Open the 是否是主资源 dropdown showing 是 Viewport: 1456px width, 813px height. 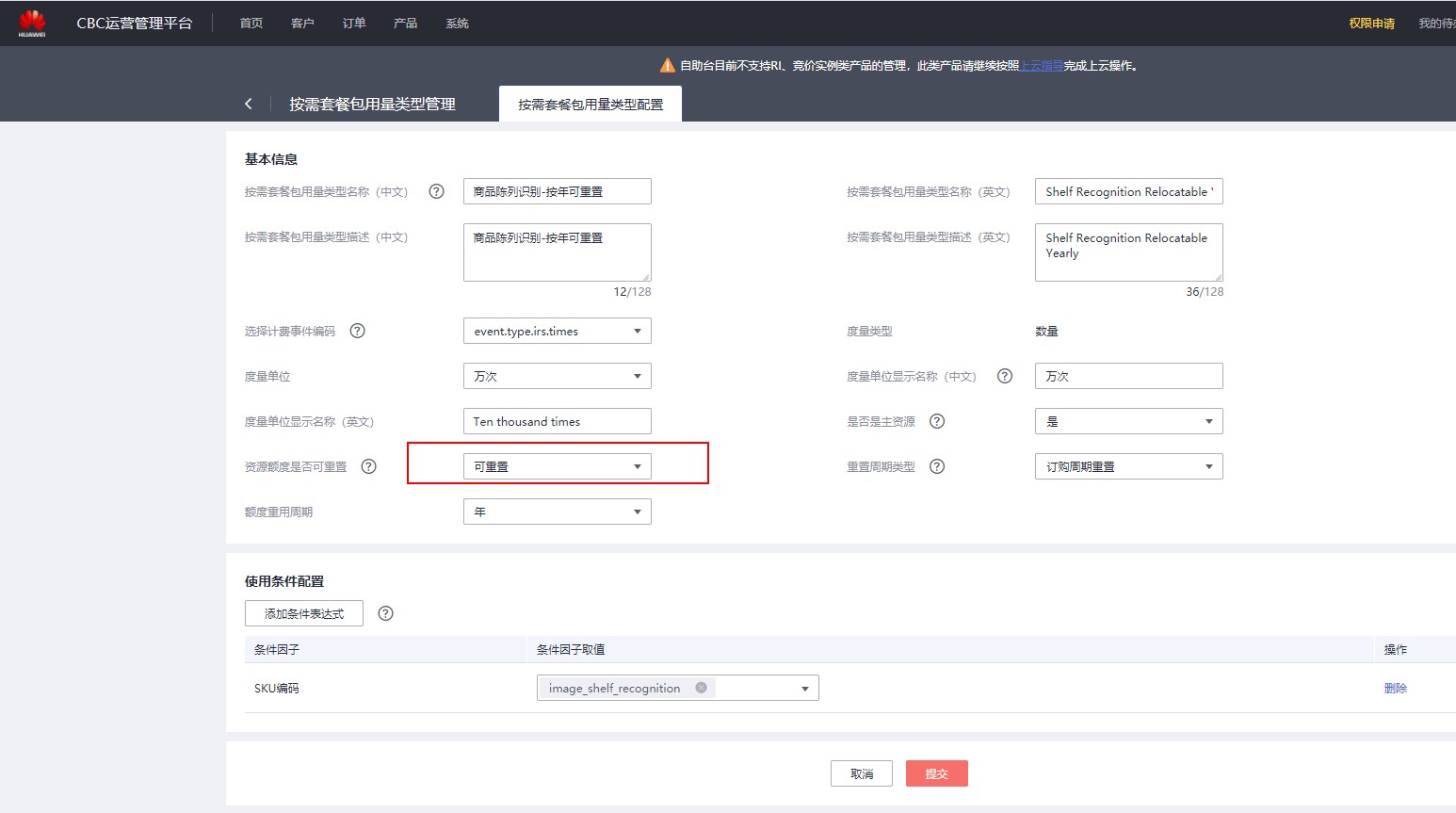coord(1129,421)
